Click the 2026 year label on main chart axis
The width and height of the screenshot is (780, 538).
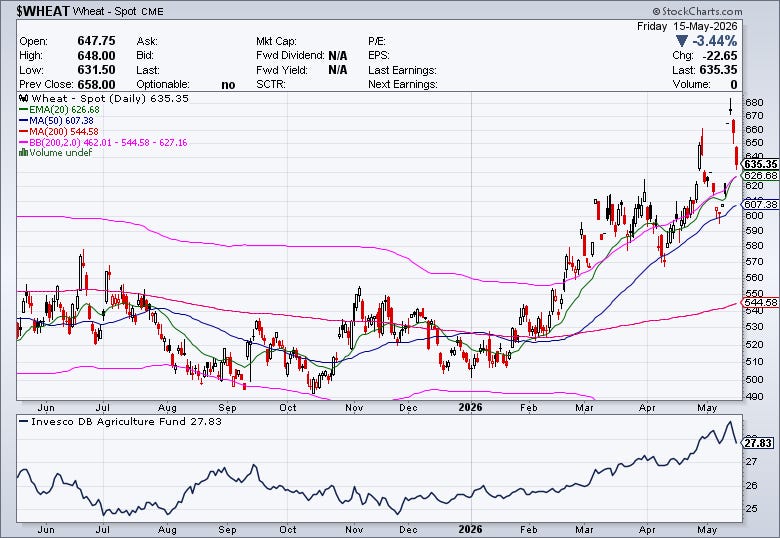coord(470,407)
